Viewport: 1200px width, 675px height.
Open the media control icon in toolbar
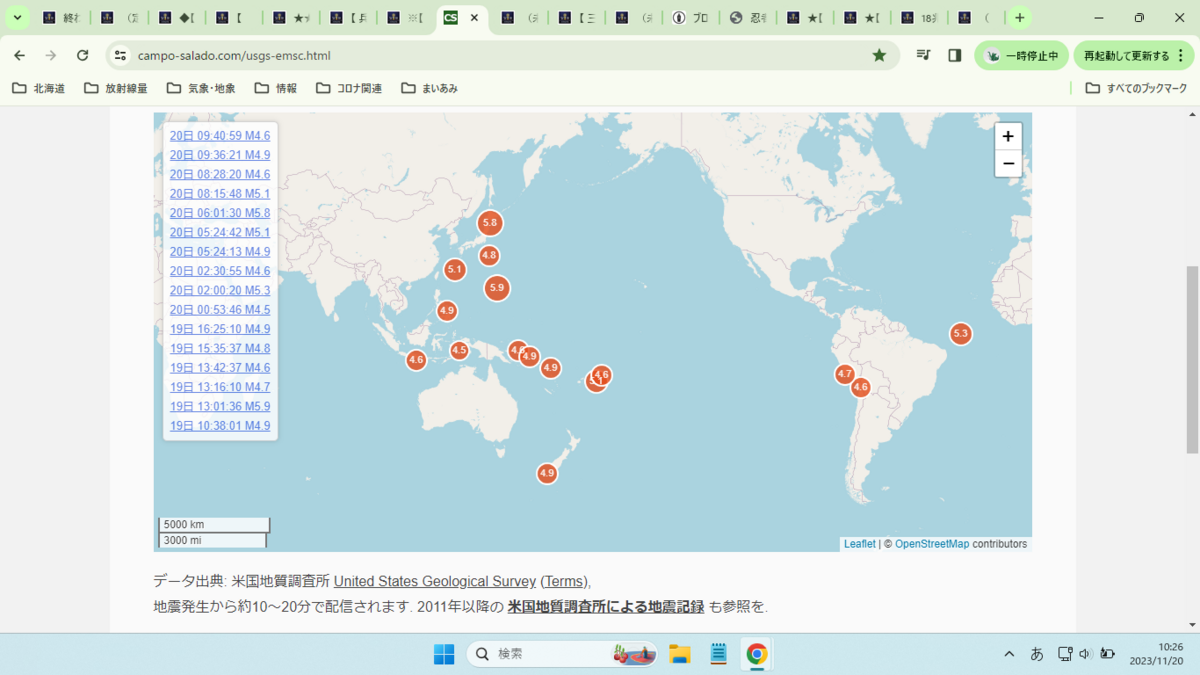tap(923, 55)
